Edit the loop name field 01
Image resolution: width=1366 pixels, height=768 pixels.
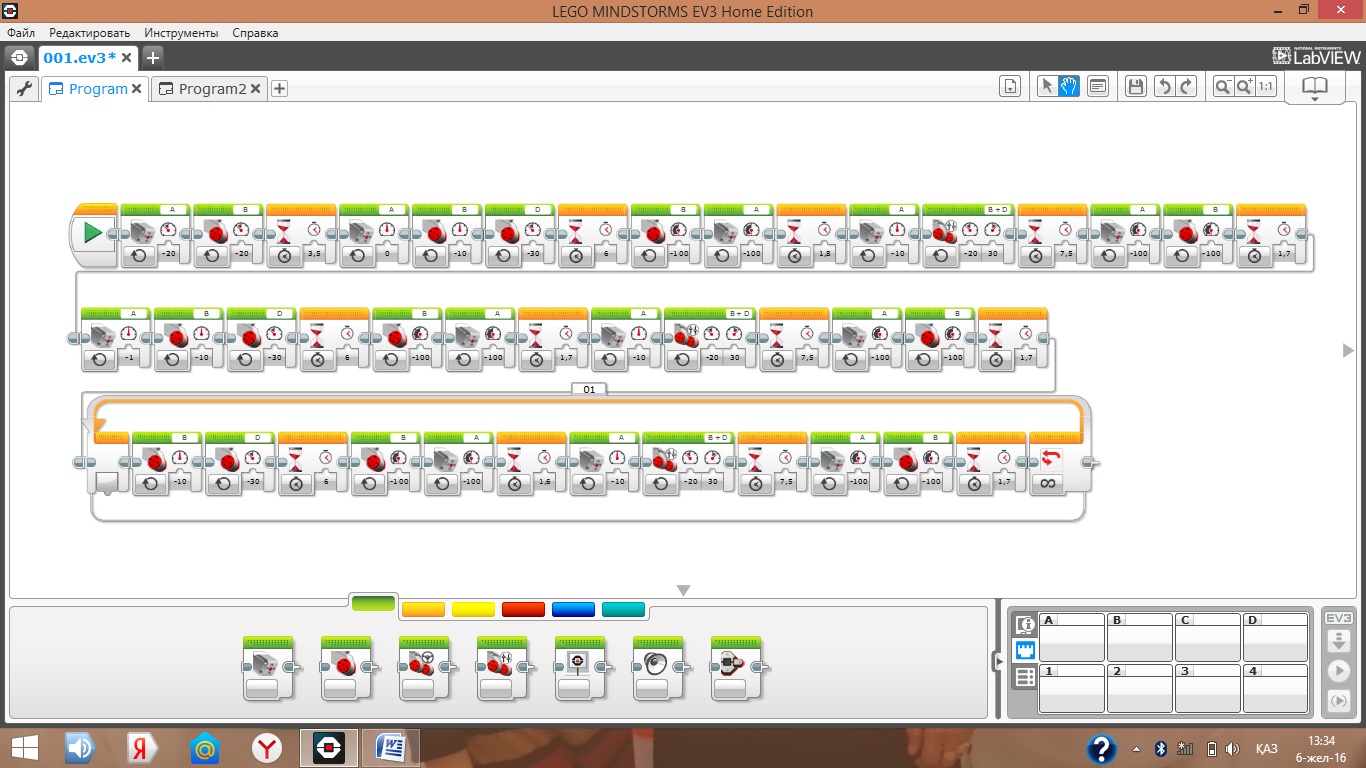point(589,389)
